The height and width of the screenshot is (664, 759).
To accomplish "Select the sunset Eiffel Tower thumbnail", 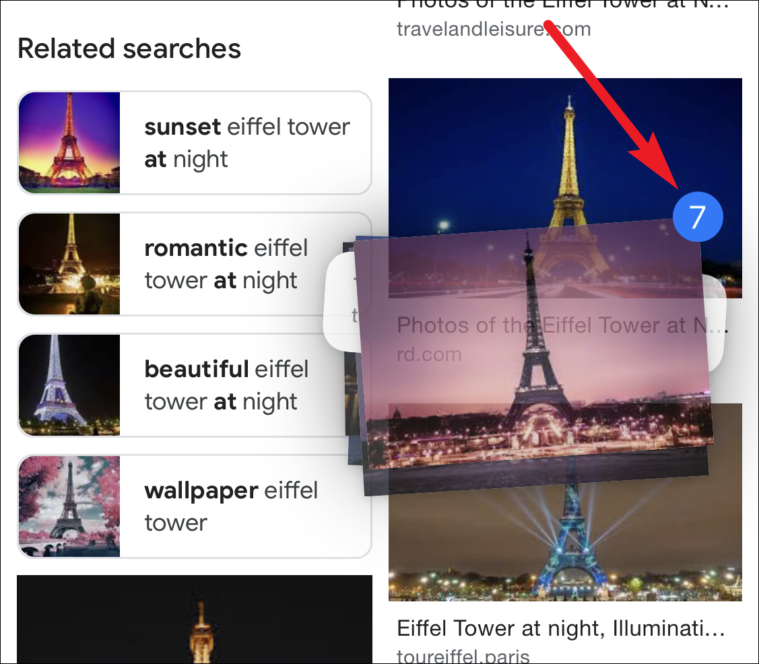I will (x=69, y=143).
